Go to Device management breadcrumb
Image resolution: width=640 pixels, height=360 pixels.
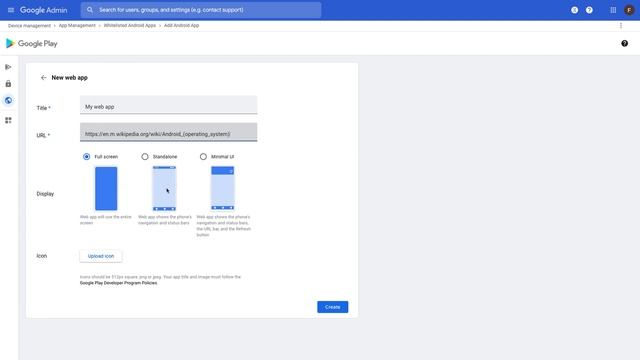click(x=29, y=25)
